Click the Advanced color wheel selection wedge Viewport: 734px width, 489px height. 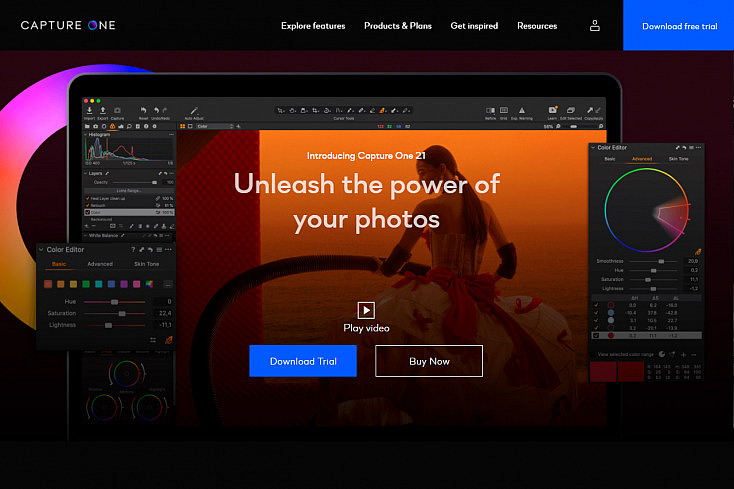(671, 215)
